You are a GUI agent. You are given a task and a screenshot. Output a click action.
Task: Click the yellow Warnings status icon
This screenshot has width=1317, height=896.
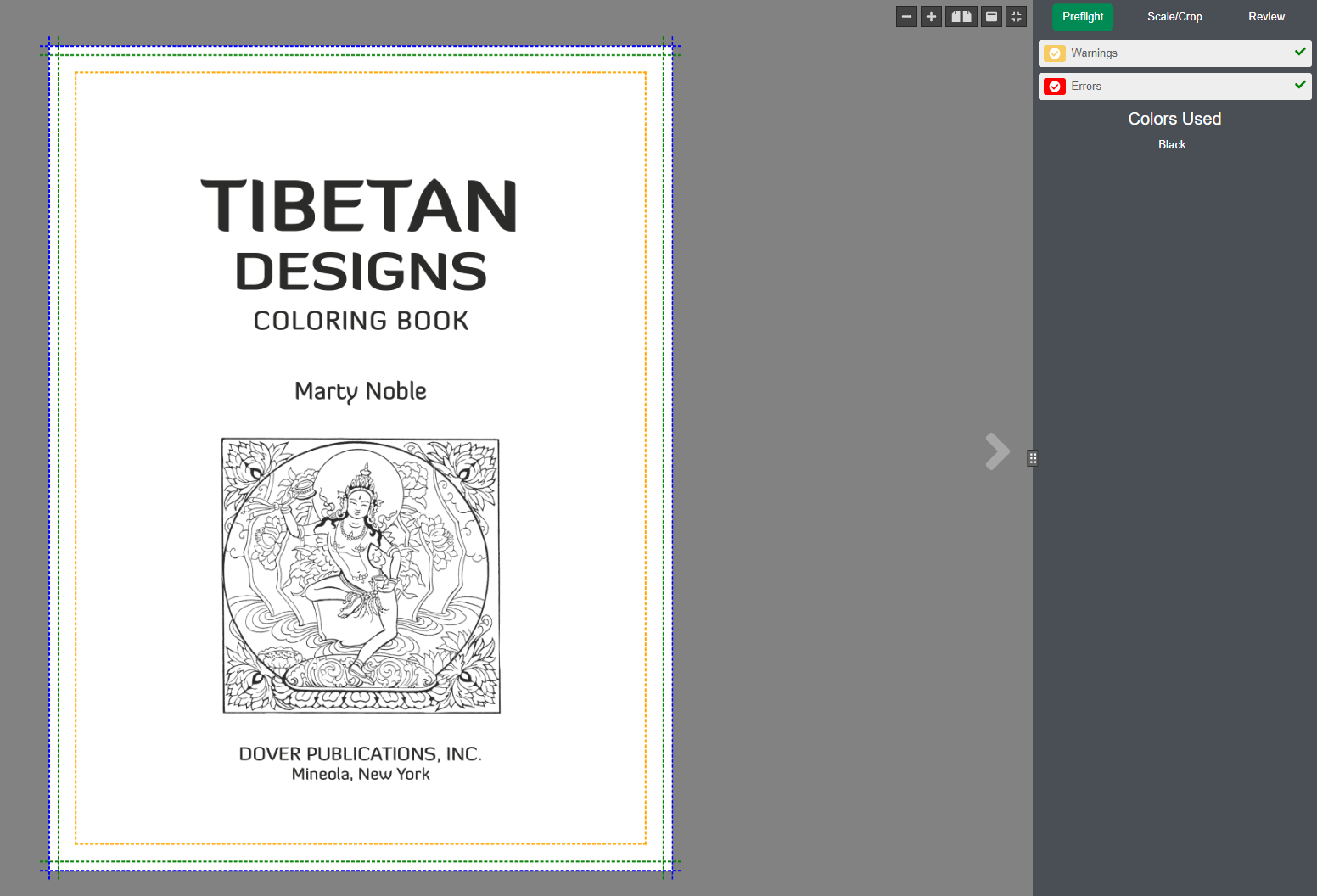1055,53
